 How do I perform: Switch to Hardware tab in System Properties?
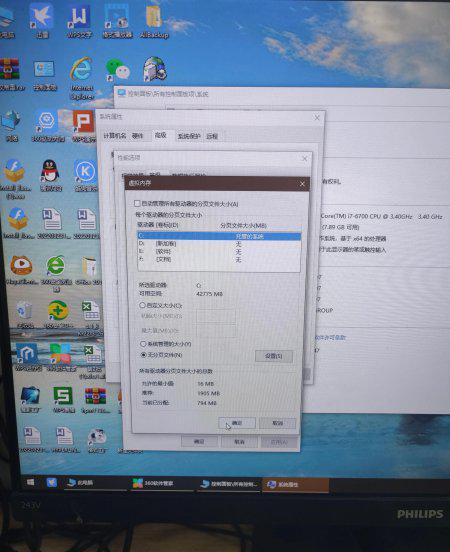point(137,136)
